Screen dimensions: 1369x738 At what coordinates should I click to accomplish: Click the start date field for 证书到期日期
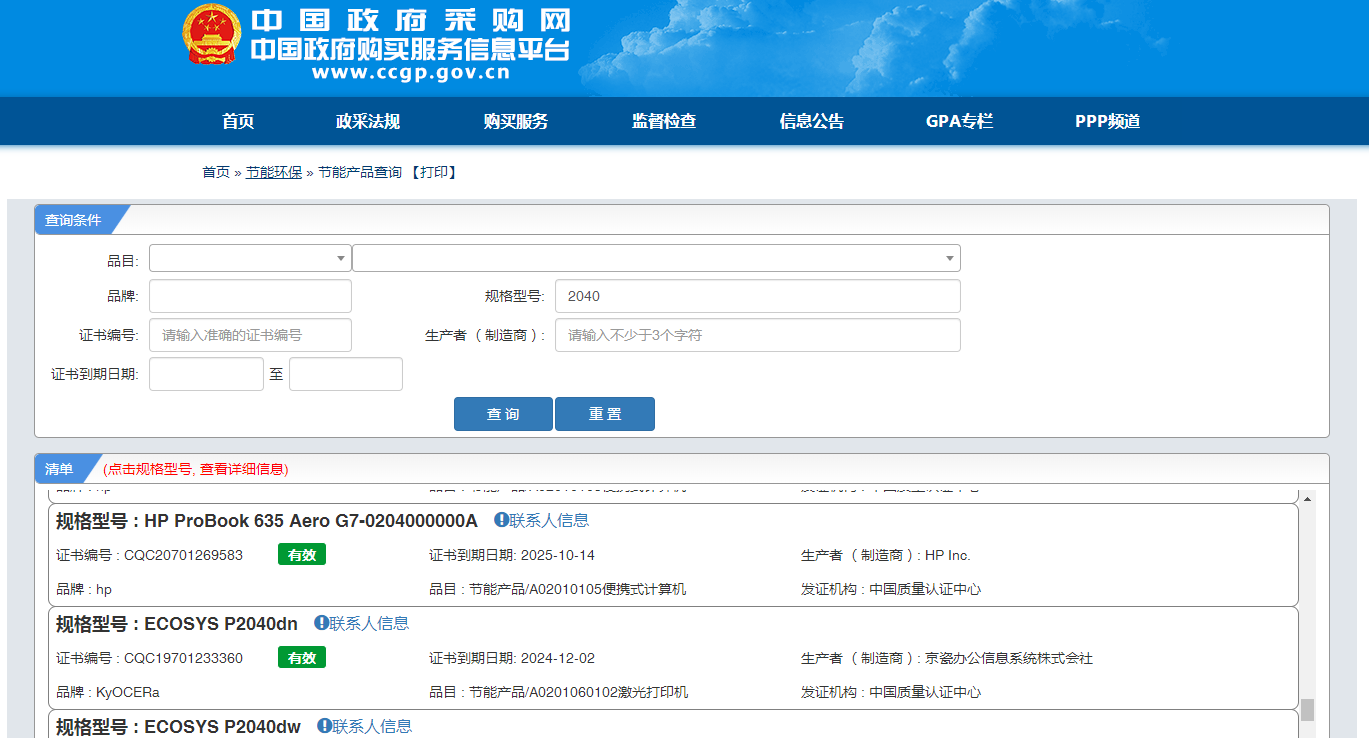(206, 374)
